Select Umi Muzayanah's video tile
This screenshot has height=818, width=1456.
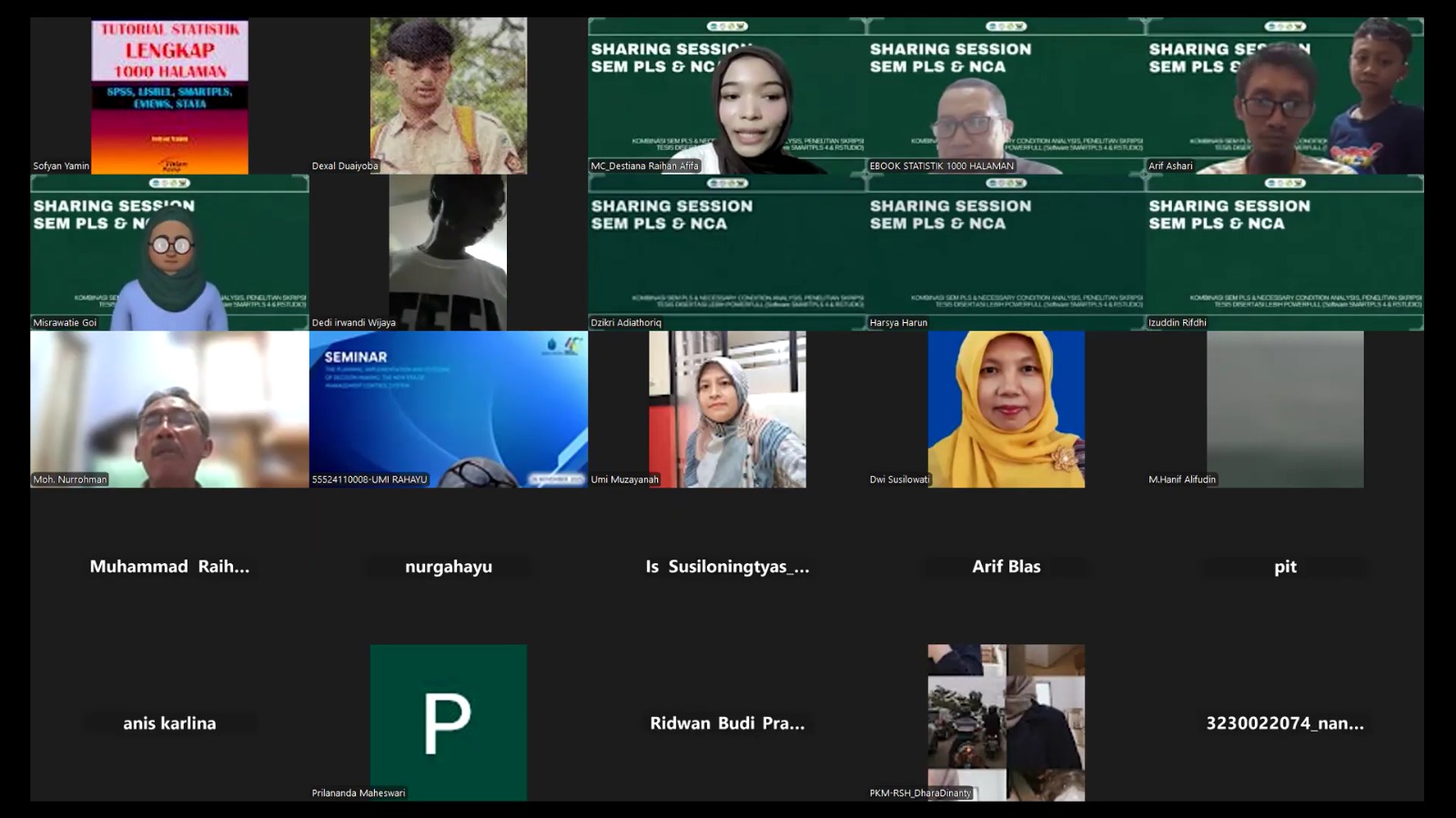pyautogui.click(x=726, y=409)
